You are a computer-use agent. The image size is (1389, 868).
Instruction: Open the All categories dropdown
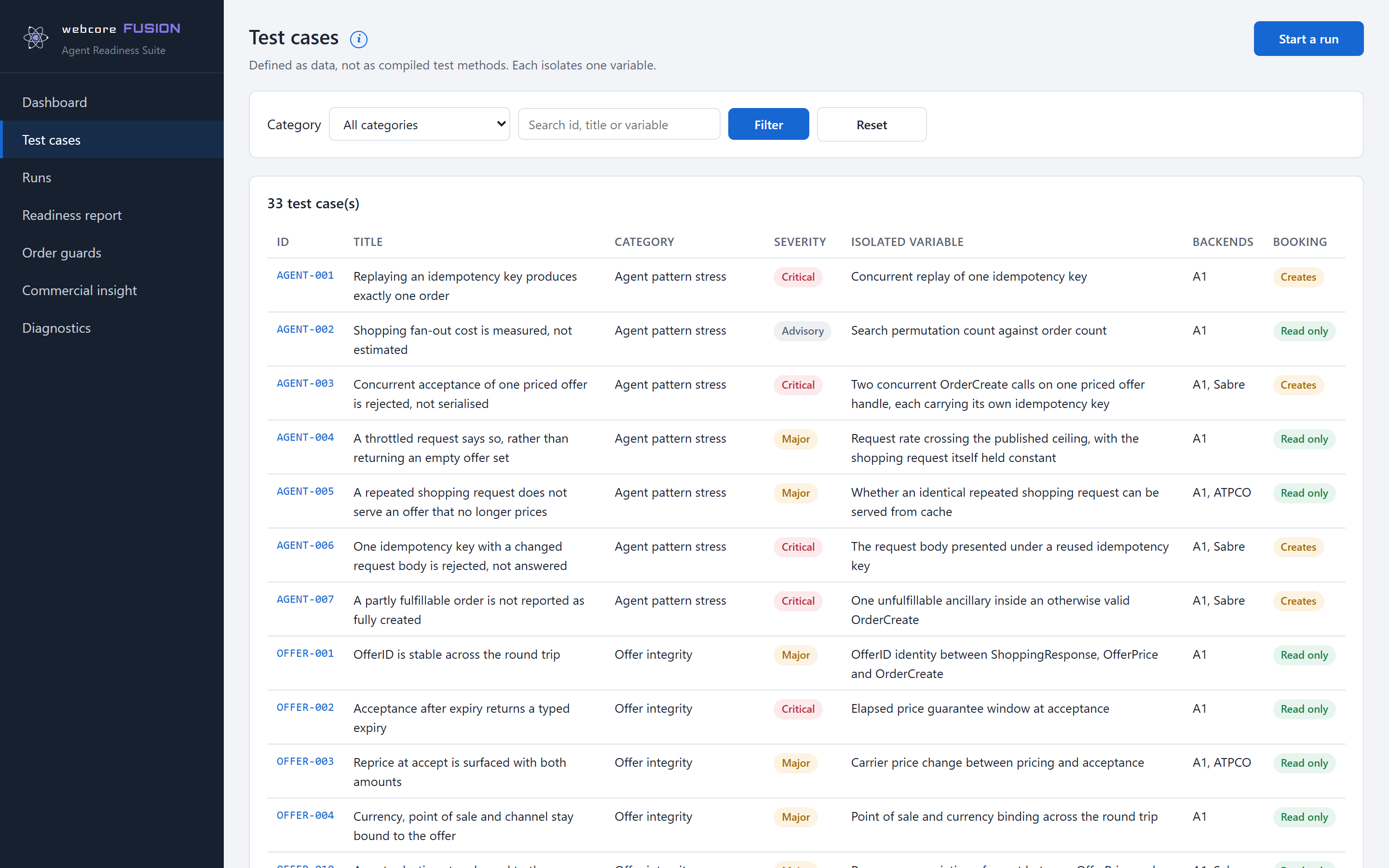pyautogui.click(x=419, y=124)
